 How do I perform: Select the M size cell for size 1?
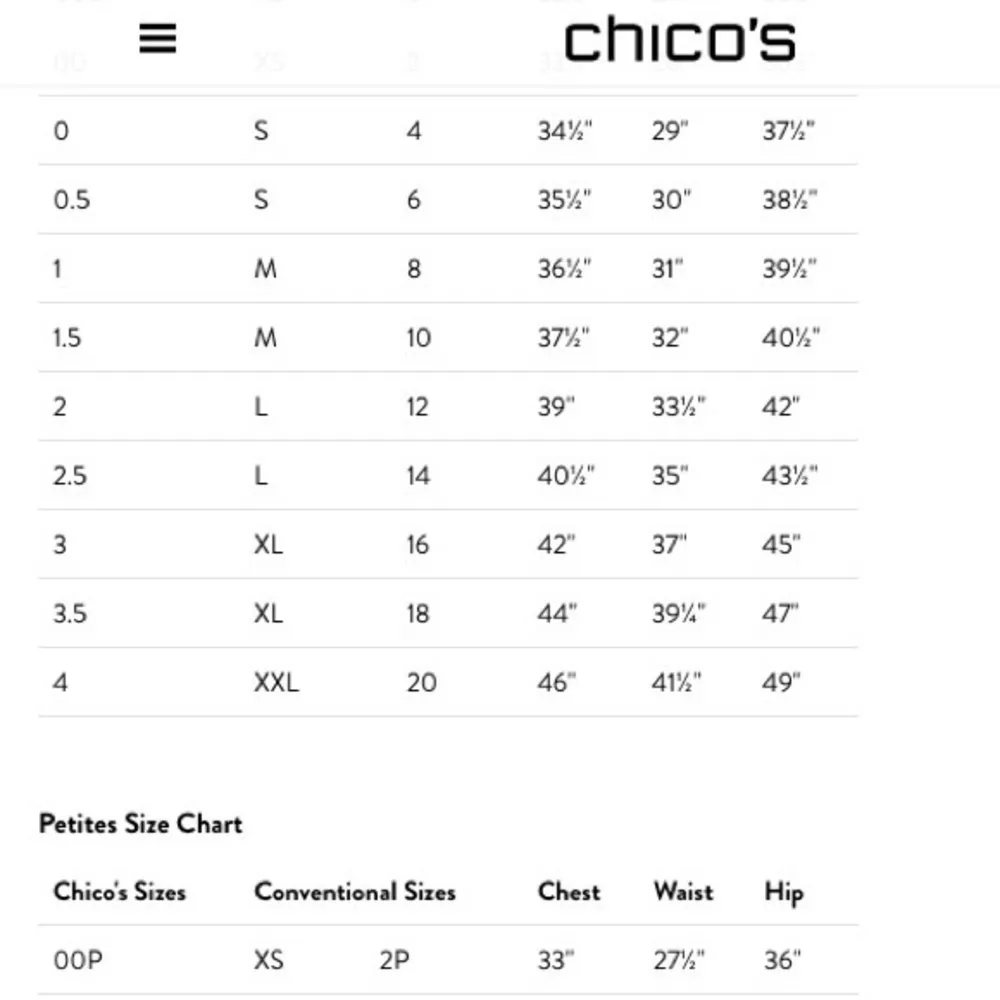click(x=266, y=268)
